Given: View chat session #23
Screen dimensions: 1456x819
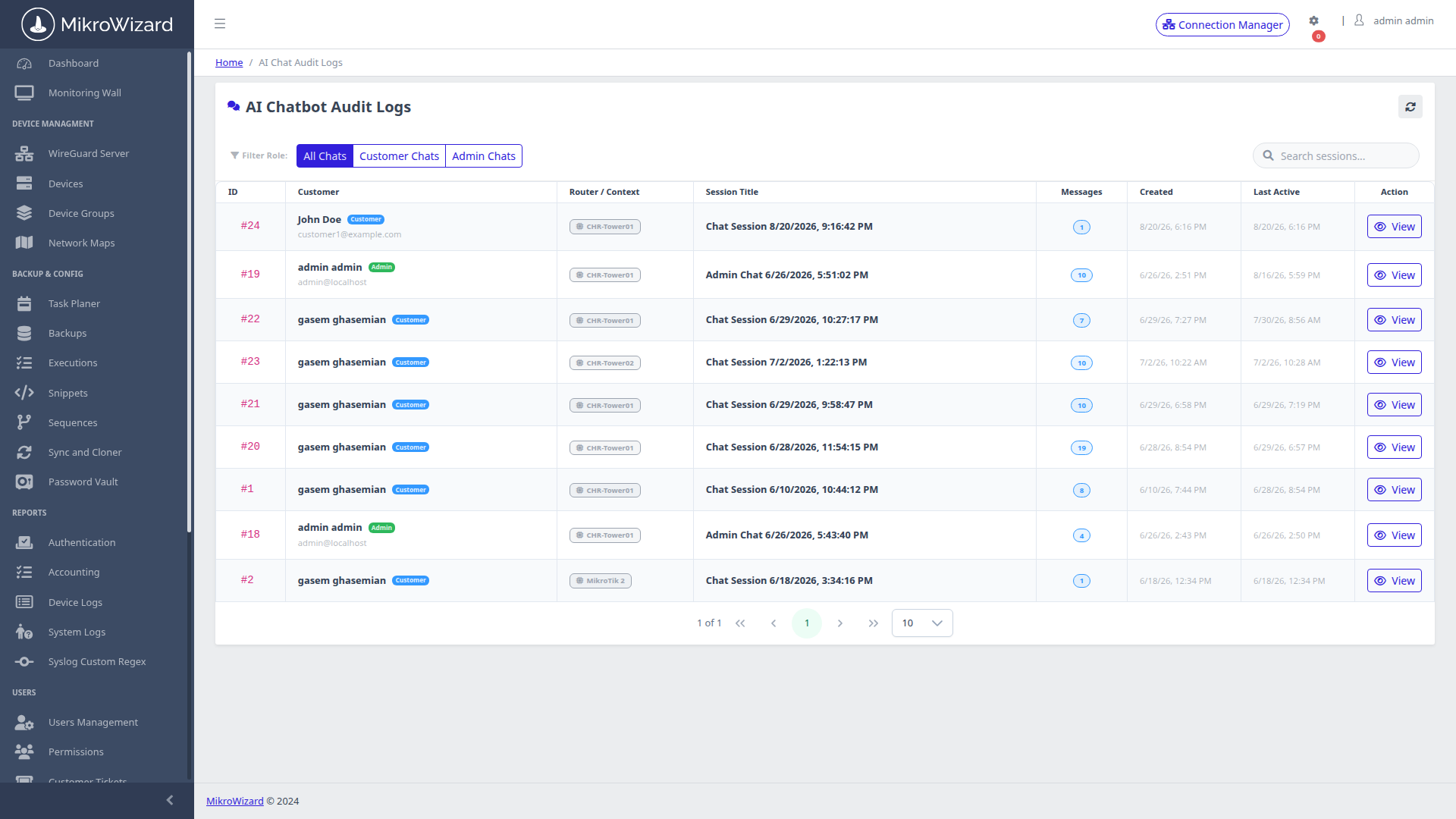Looking at the screenshot, I should (1394, 362).
